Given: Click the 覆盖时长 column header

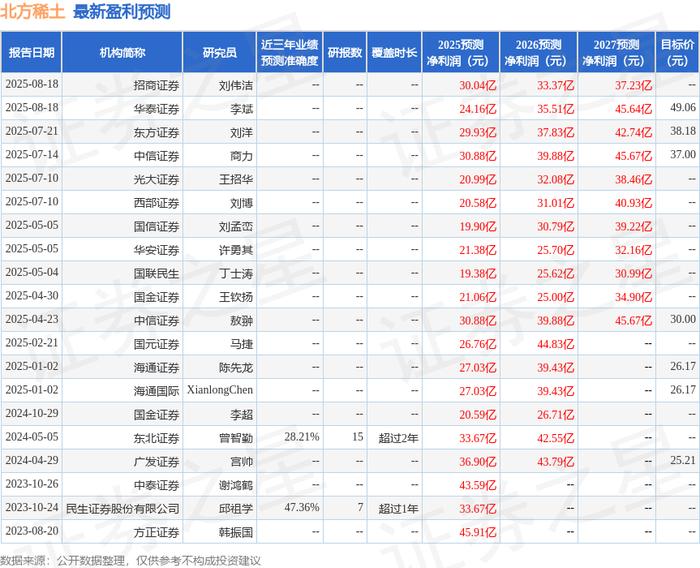Looking at the screenshot, I should click(x=394, y=52).
